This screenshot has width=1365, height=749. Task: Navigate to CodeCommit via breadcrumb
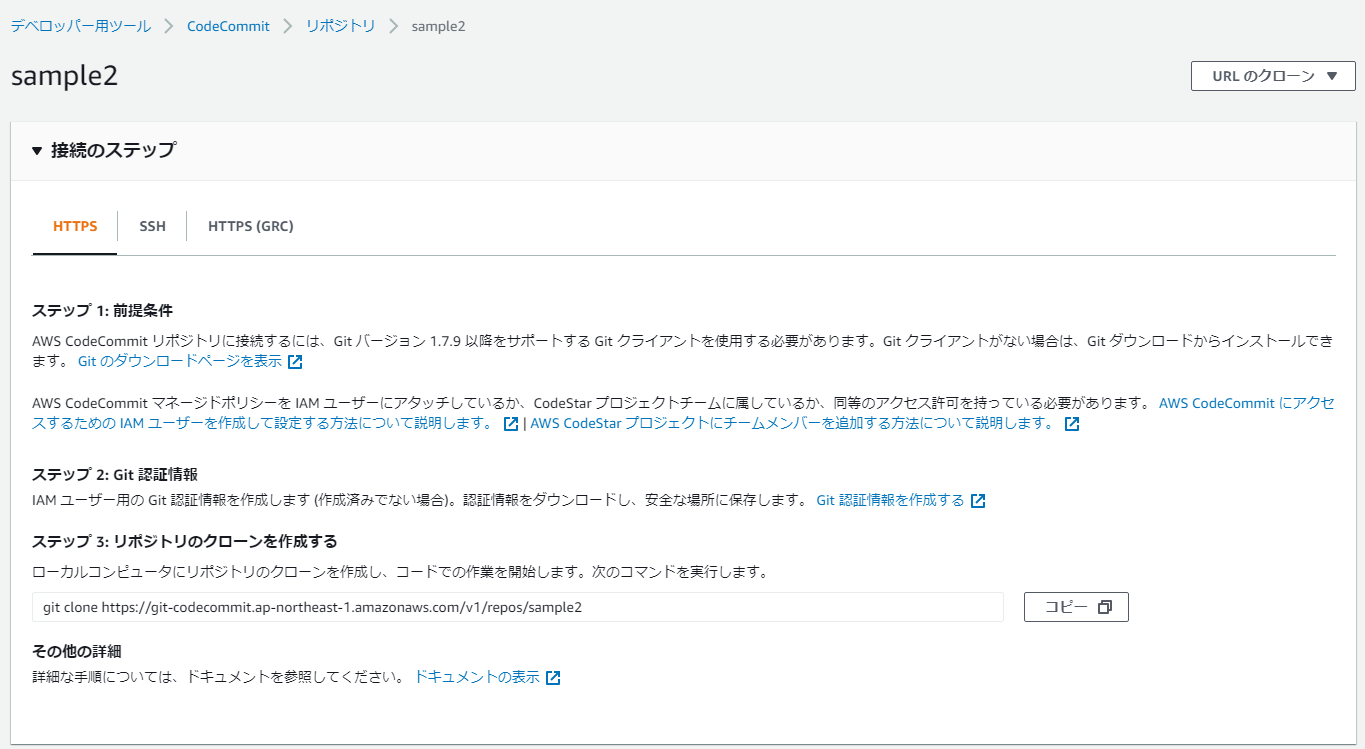(x=228, y=27)
